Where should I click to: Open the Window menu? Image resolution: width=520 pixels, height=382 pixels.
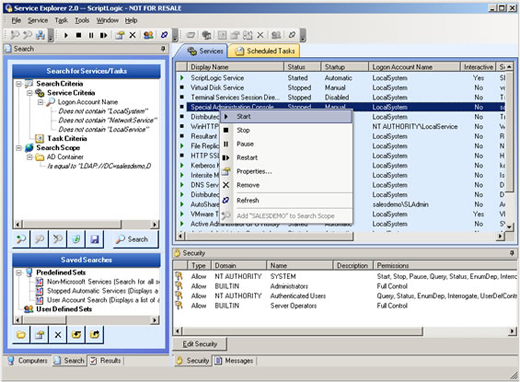pos(107,20)
